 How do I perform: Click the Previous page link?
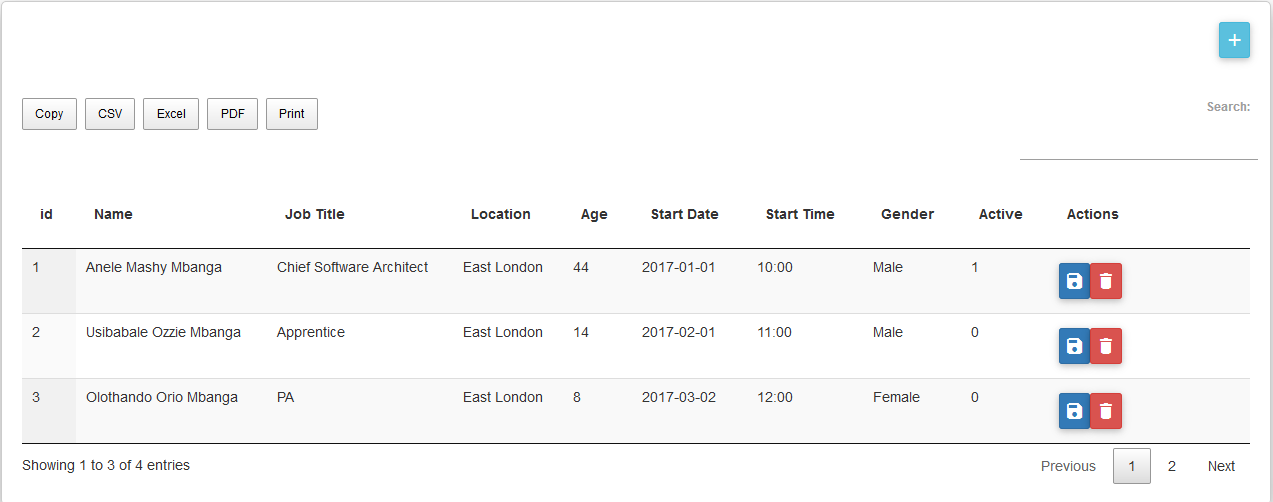click(1068, 466)
